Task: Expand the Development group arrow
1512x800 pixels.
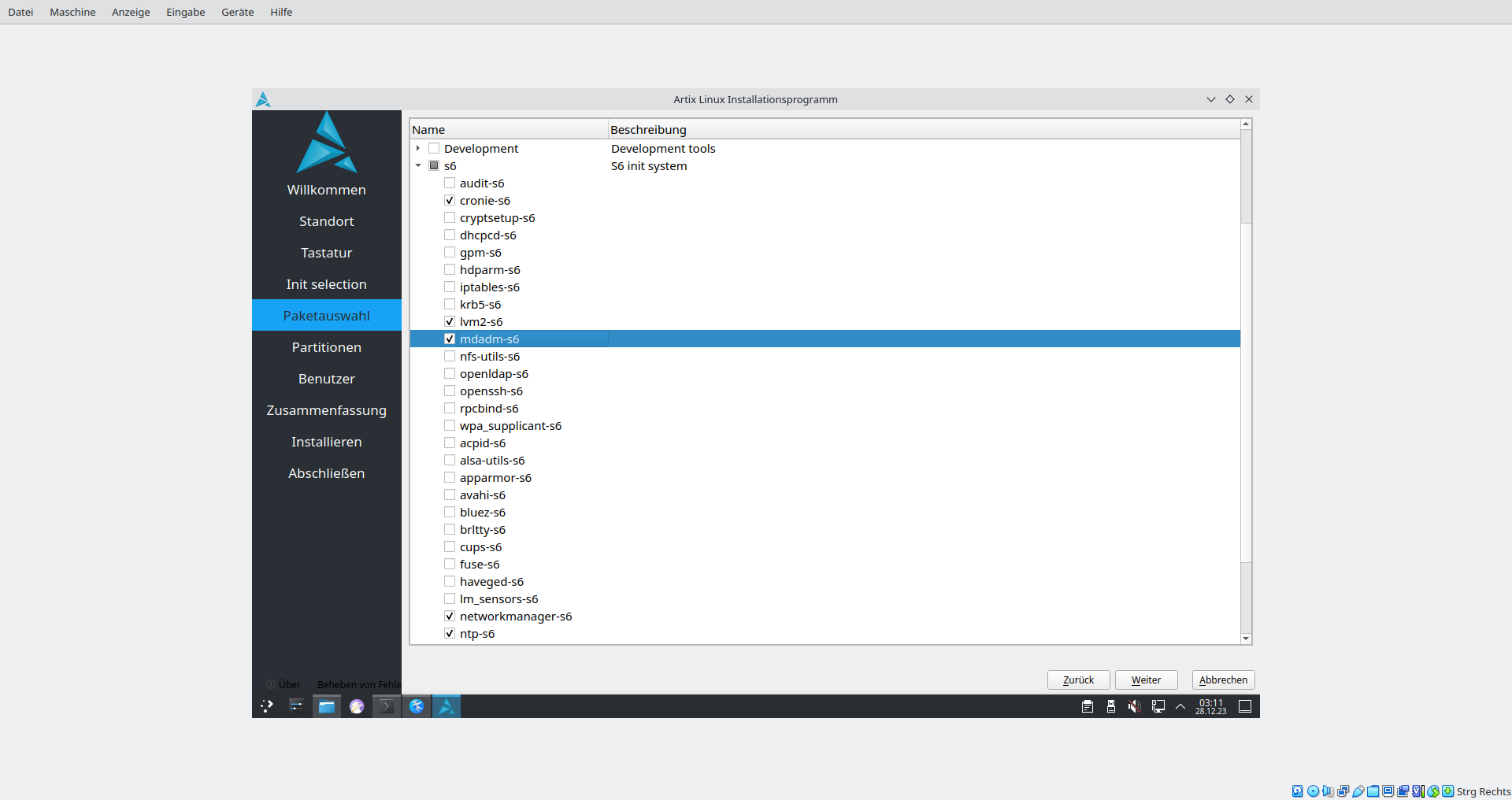Action: coord(418,148)
